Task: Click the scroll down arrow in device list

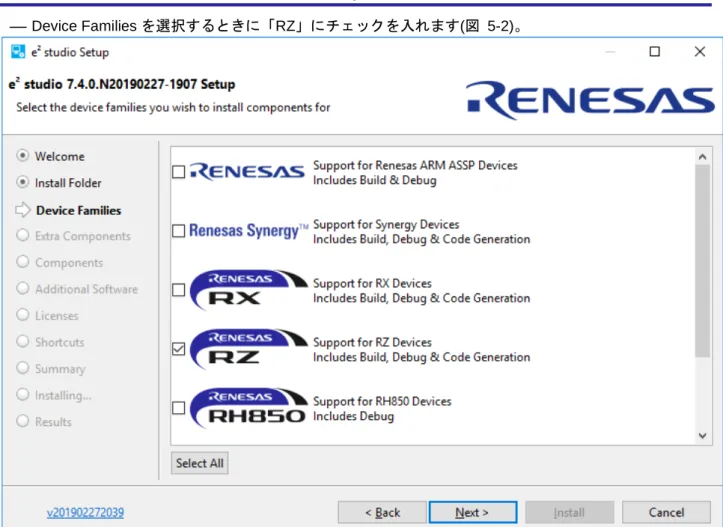Action: tap(702, 436)
